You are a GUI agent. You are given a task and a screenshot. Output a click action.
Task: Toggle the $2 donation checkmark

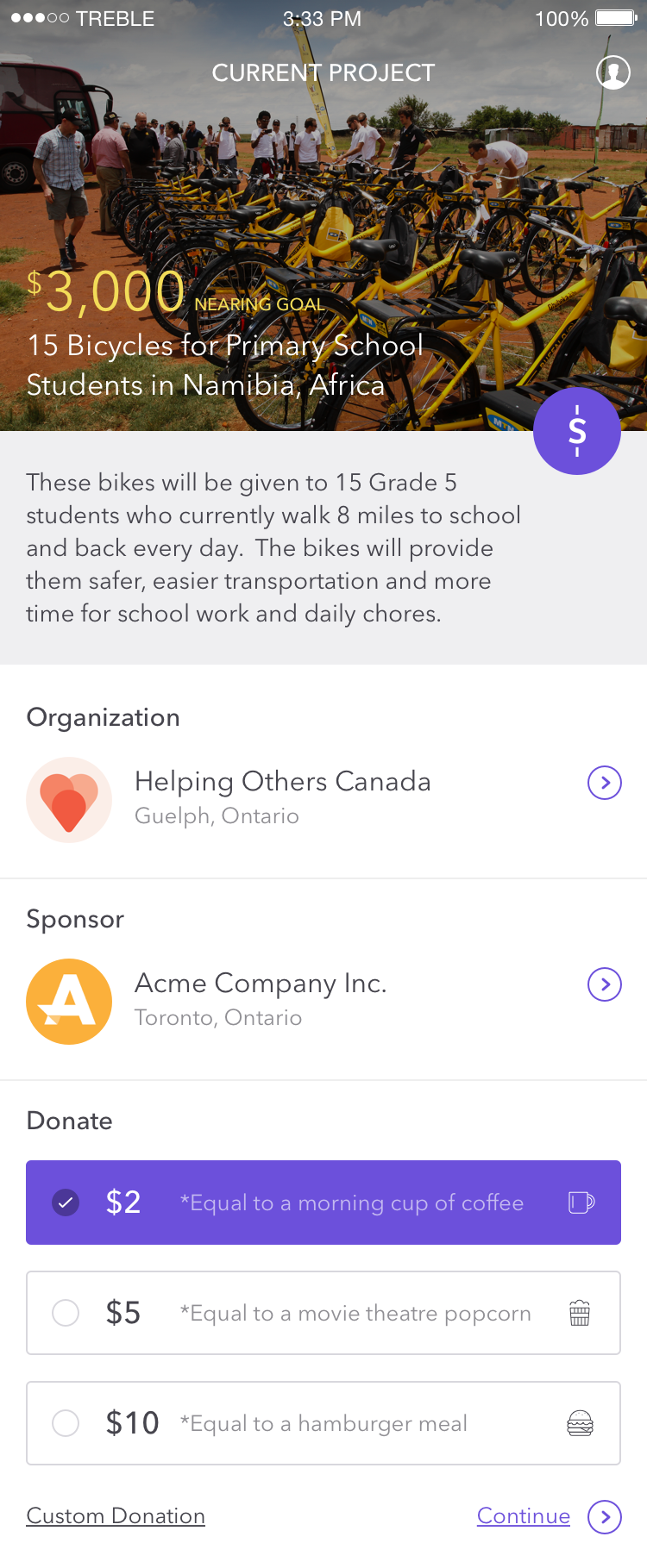click(x=66, y=1203)
